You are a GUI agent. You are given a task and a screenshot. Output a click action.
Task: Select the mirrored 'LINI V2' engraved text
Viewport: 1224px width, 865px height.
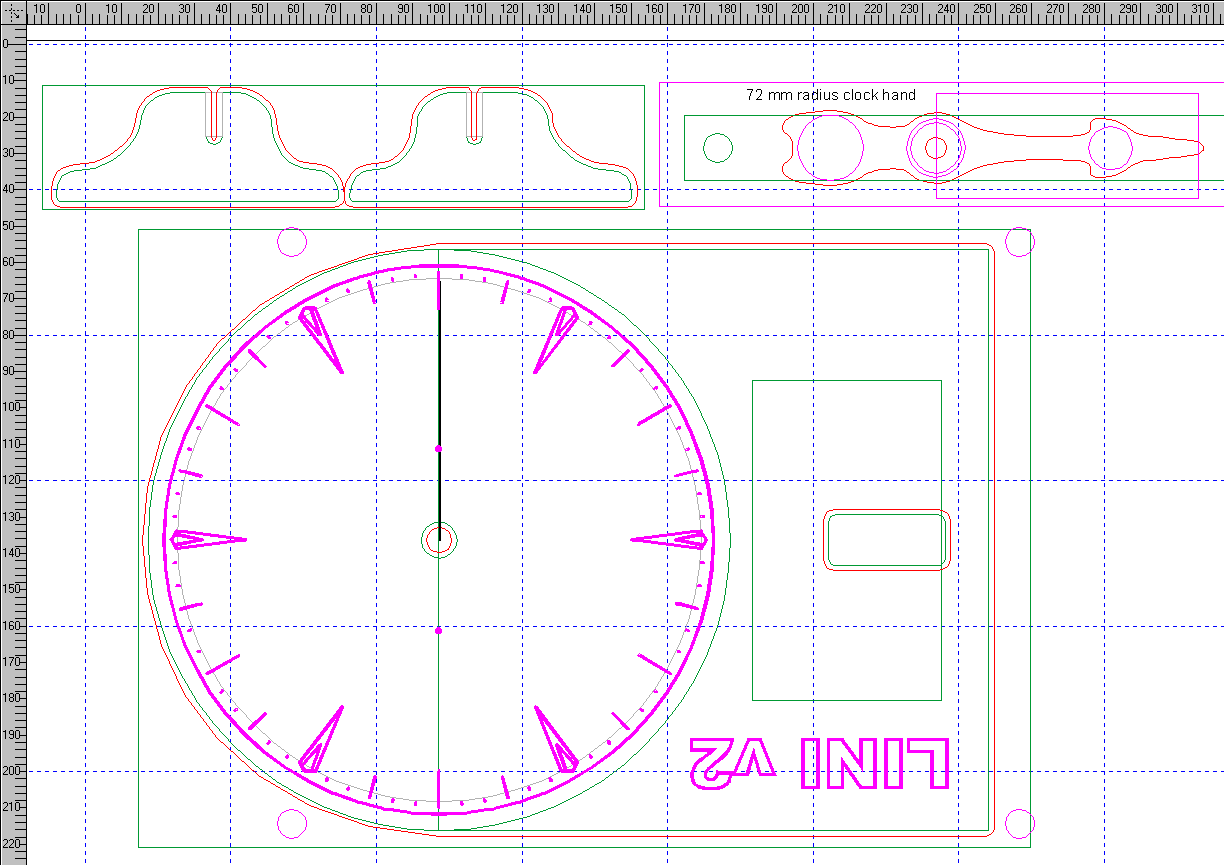pos(819,764)
